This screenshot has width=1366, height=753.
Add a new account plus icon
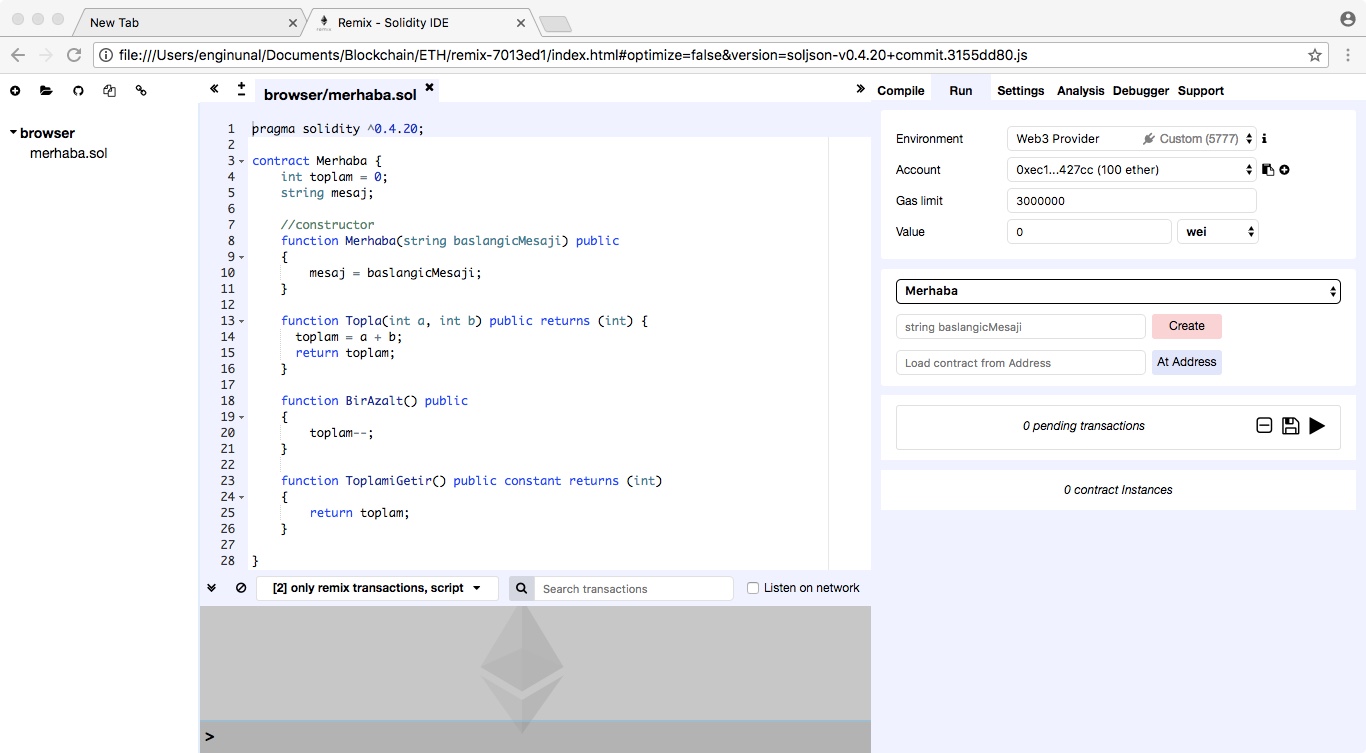(1284, 170)
